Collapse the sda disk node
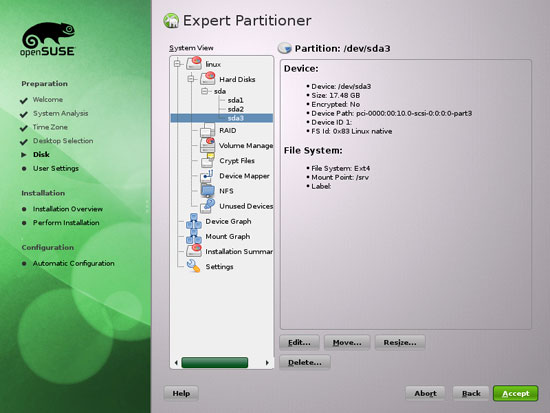Image resolution: width=550 pixels, height=413 pixels. 205,91
